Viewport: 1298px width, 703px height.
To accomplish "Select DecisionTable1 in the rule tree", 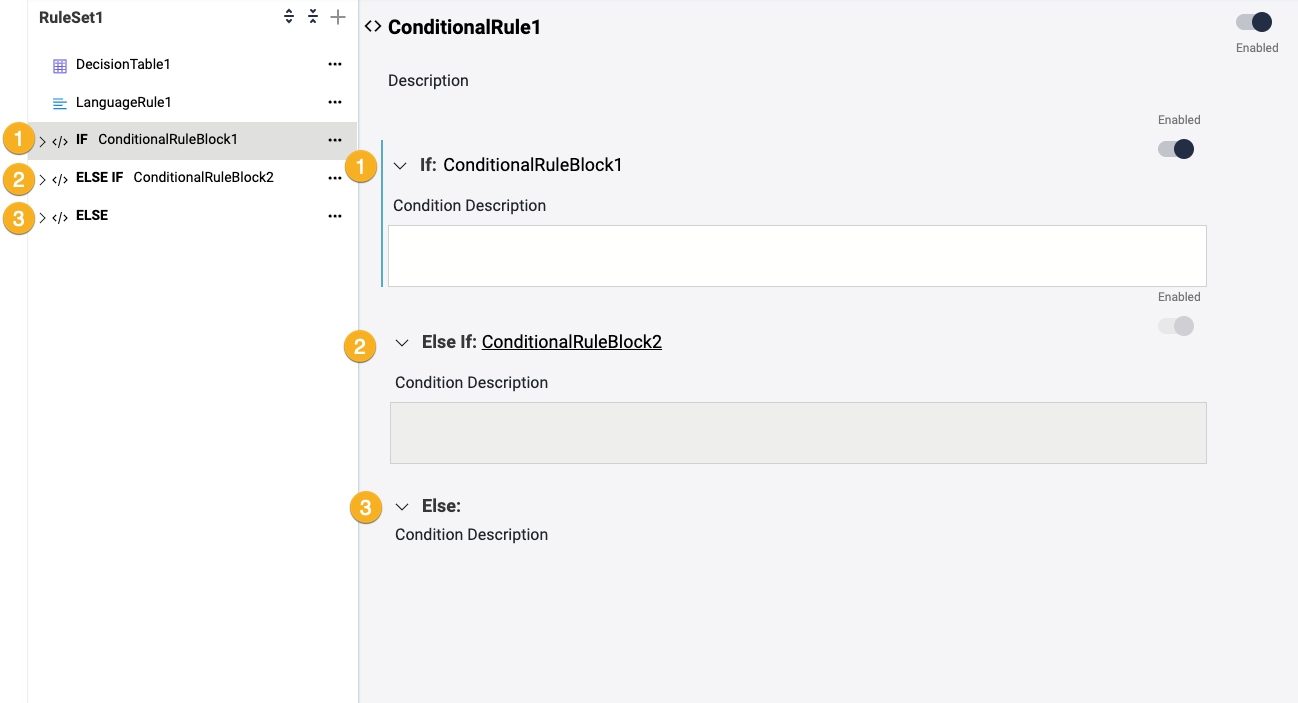I will 123,64.
